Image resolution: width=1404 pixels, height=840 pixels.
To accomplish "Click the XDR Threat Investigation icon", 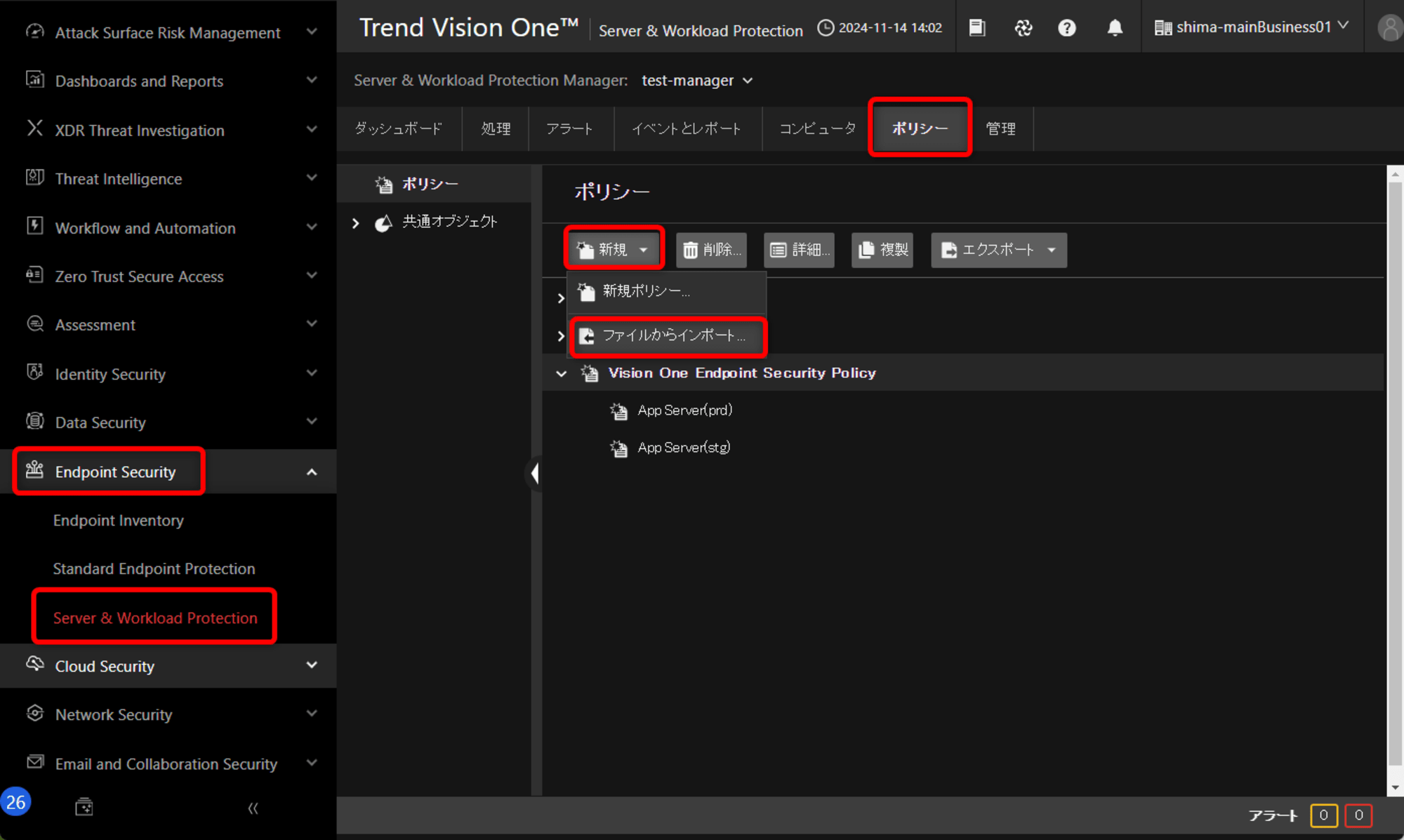I will point(34,128).
